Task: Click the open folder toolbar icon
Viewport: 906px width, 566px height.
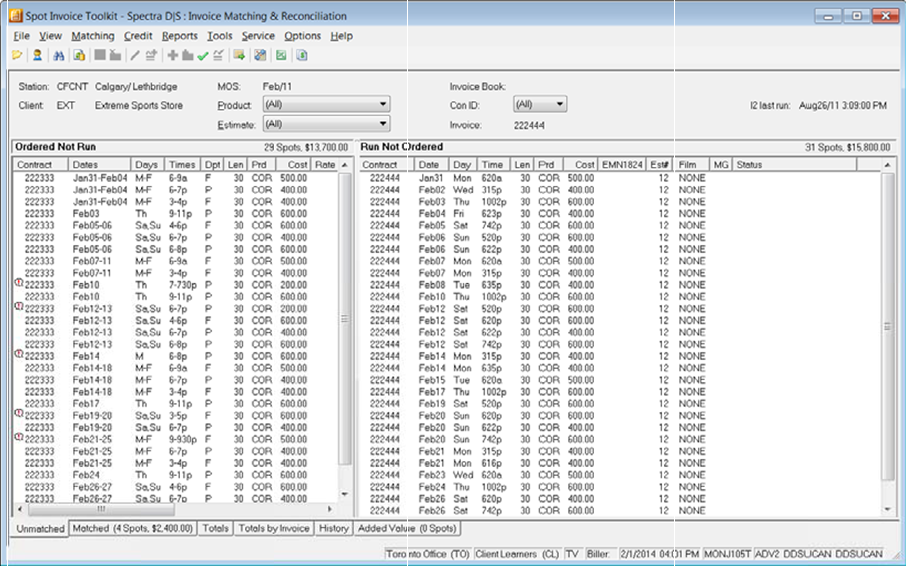Action: pos(17,55)
